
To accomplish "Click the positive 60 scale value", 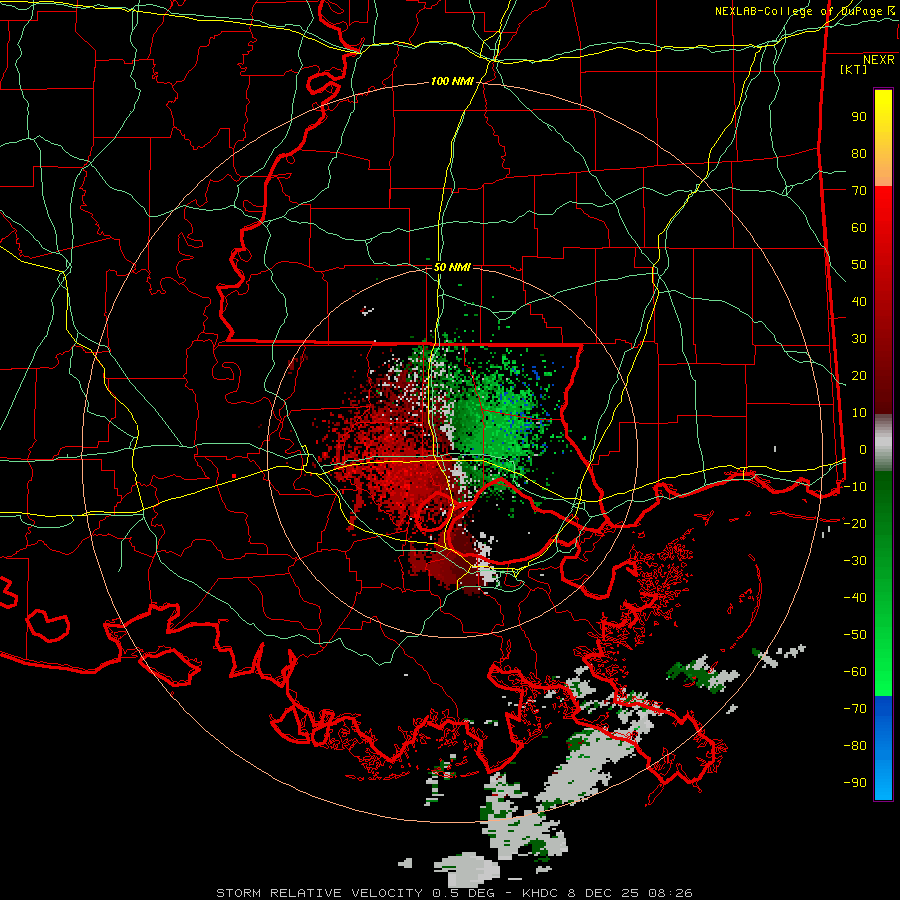I will click(859, 227).
